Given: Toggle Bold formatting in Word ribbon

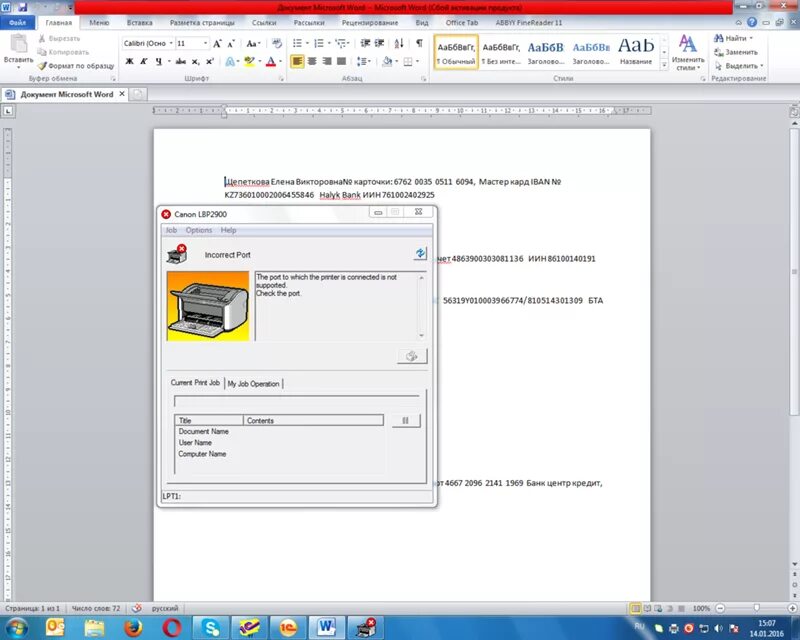Looking at the screenshot, I should pos(130,61).
